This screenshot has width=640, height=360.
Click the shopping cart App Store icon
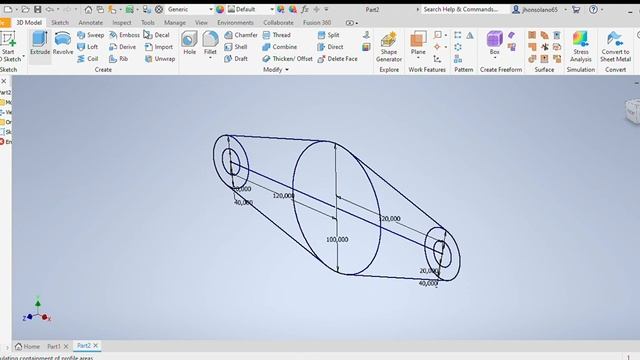pyautogui.click(x=576, y=9)
